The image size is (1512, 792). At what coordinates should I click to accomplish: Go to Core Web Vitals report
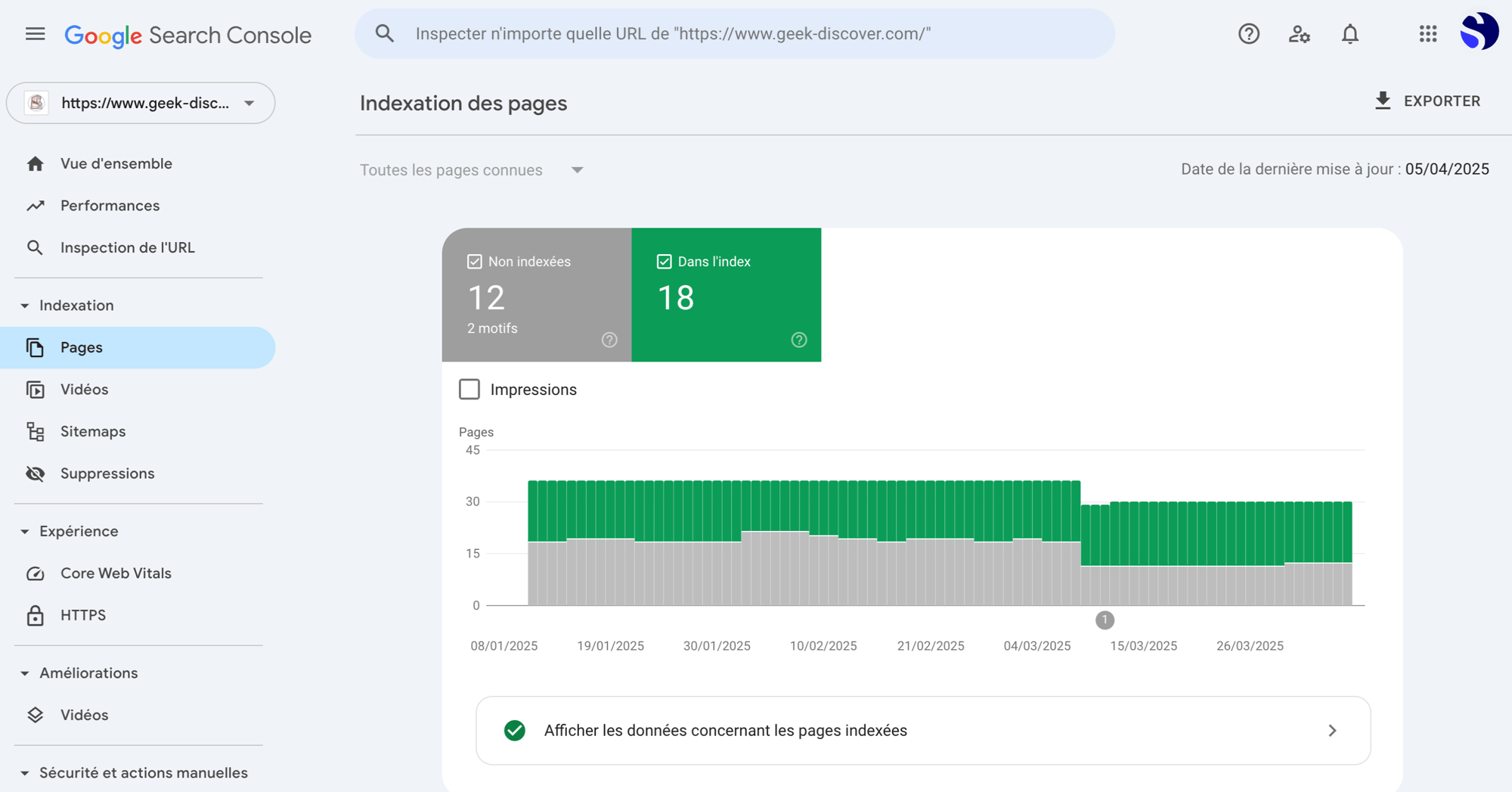(x=116, y=573)
